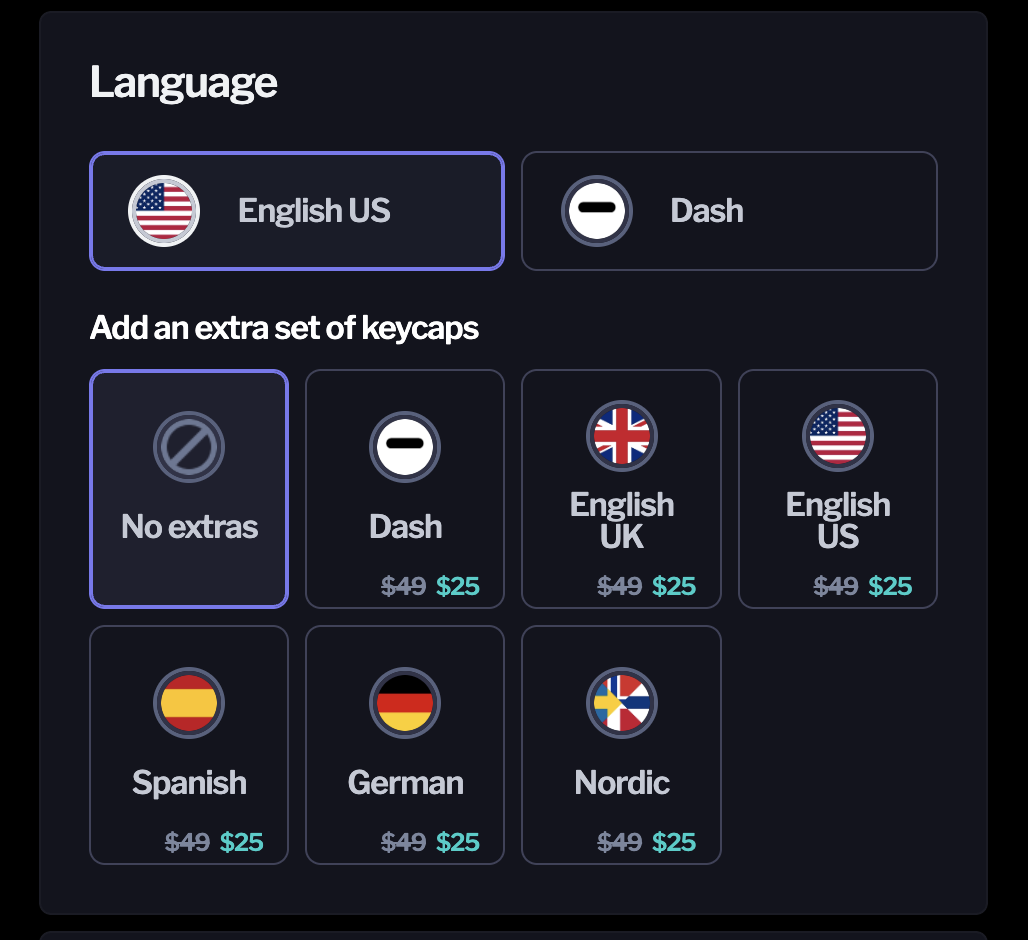This screenshot has height=940, width=1028.
Task: Add extra Dash keycap set
Action: pos(405,489)
